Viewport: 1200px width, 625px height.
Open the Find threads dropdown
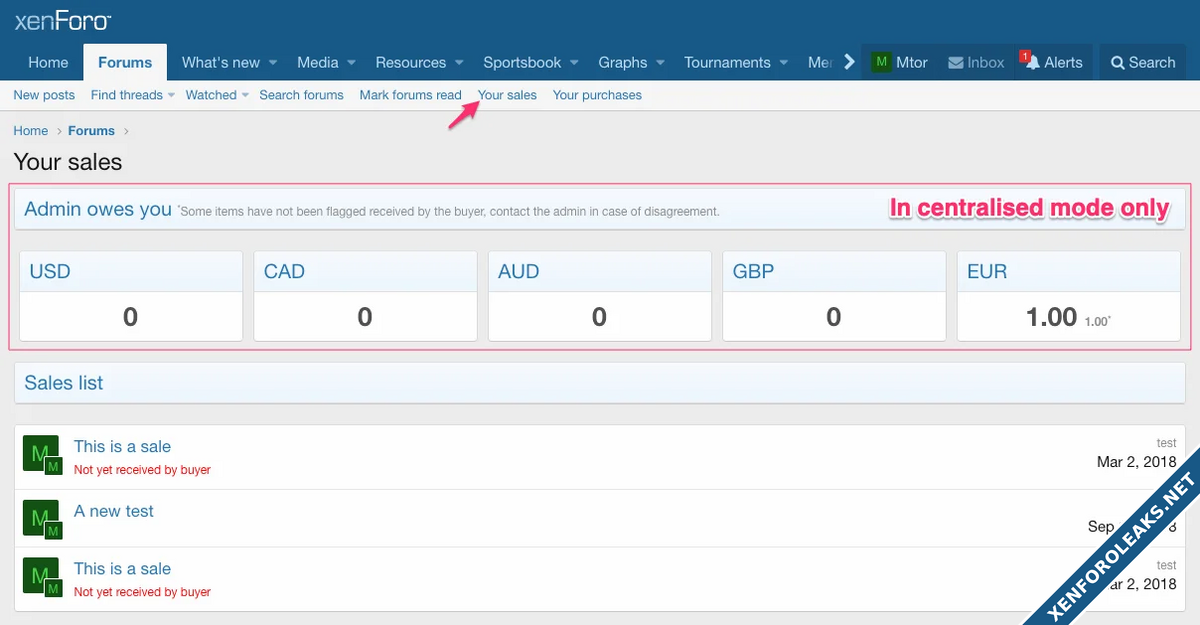point(171,96)
